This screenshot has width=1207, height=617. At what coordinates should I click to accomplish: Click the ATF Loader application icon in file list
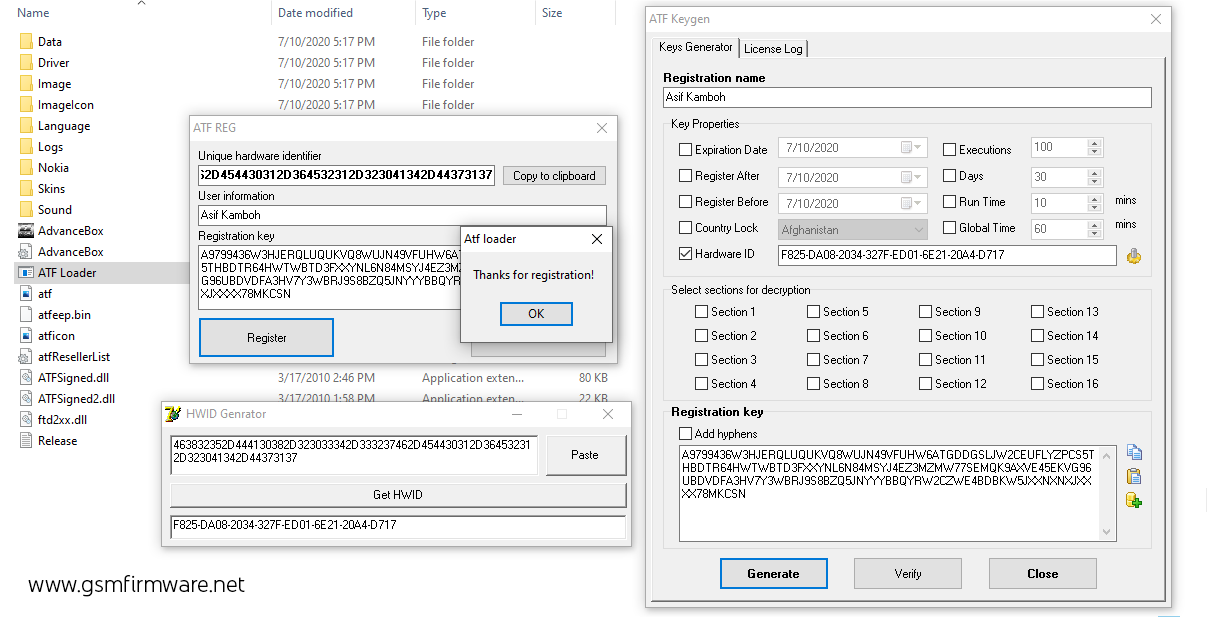point(26,273)
